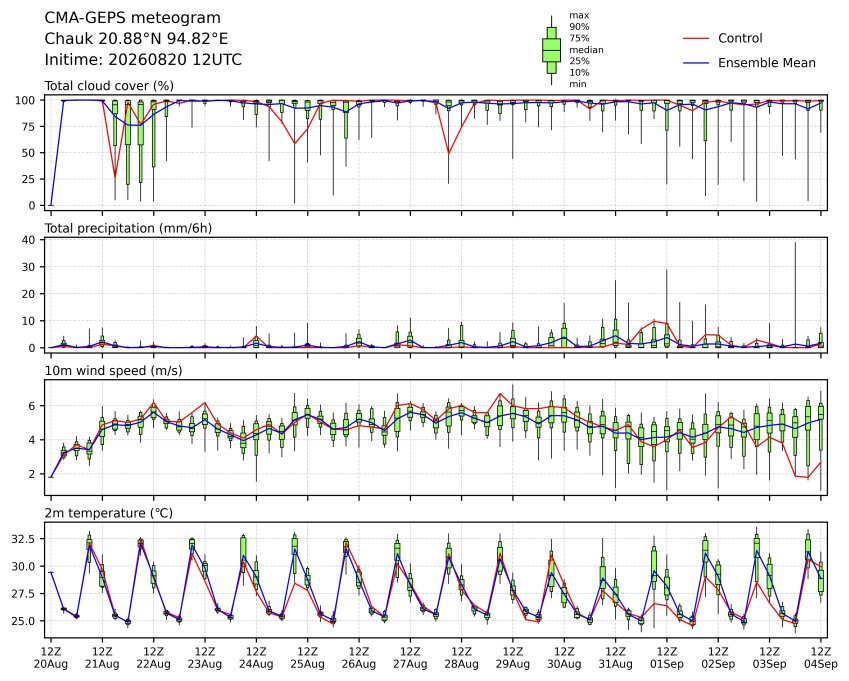Click the 12Z 20Aug time axis label
Screen dimensions: 849x681
[51, 658]
